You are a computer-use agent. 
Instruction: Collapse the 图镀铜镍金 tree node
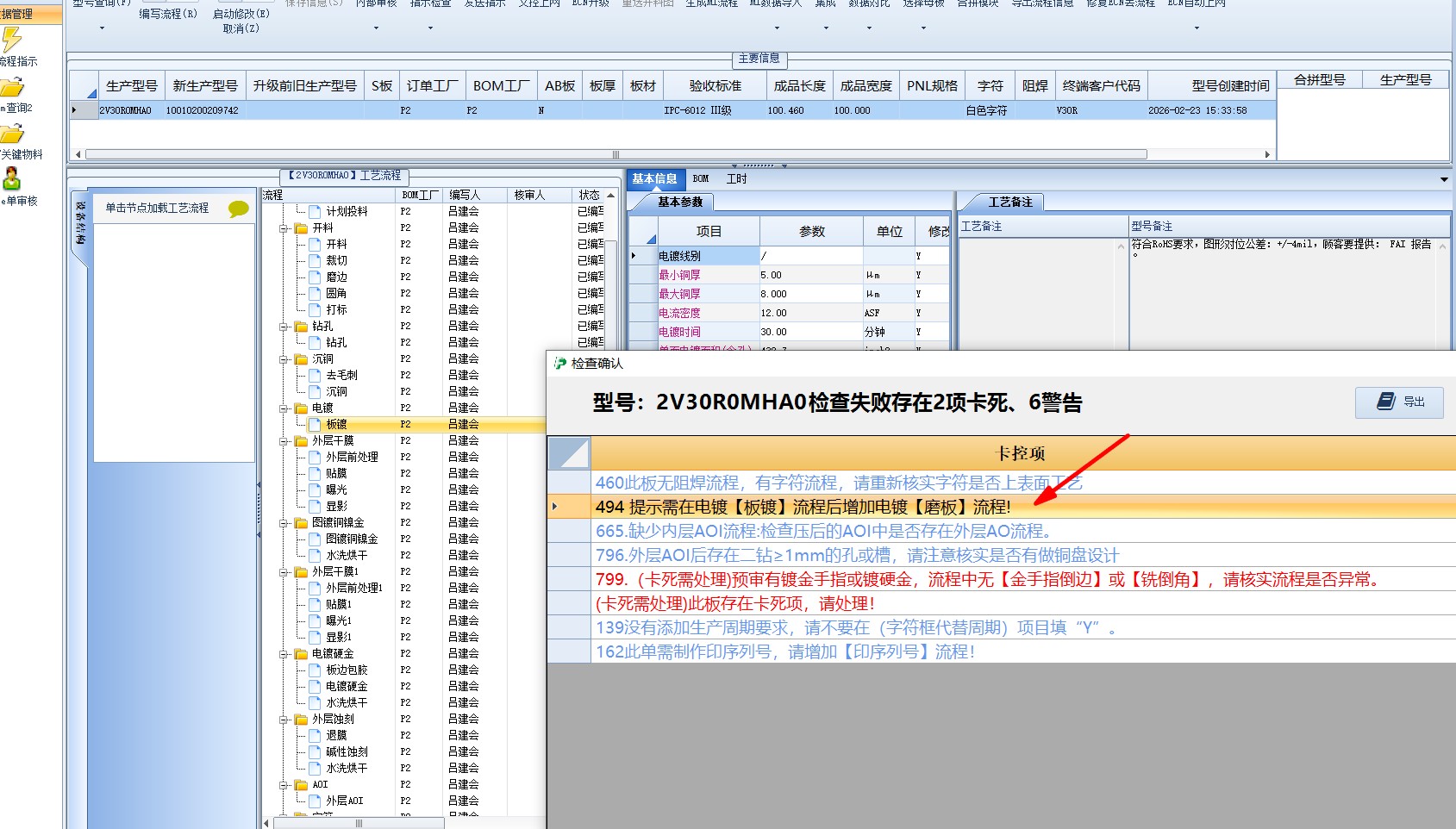(x=284, y=523)
